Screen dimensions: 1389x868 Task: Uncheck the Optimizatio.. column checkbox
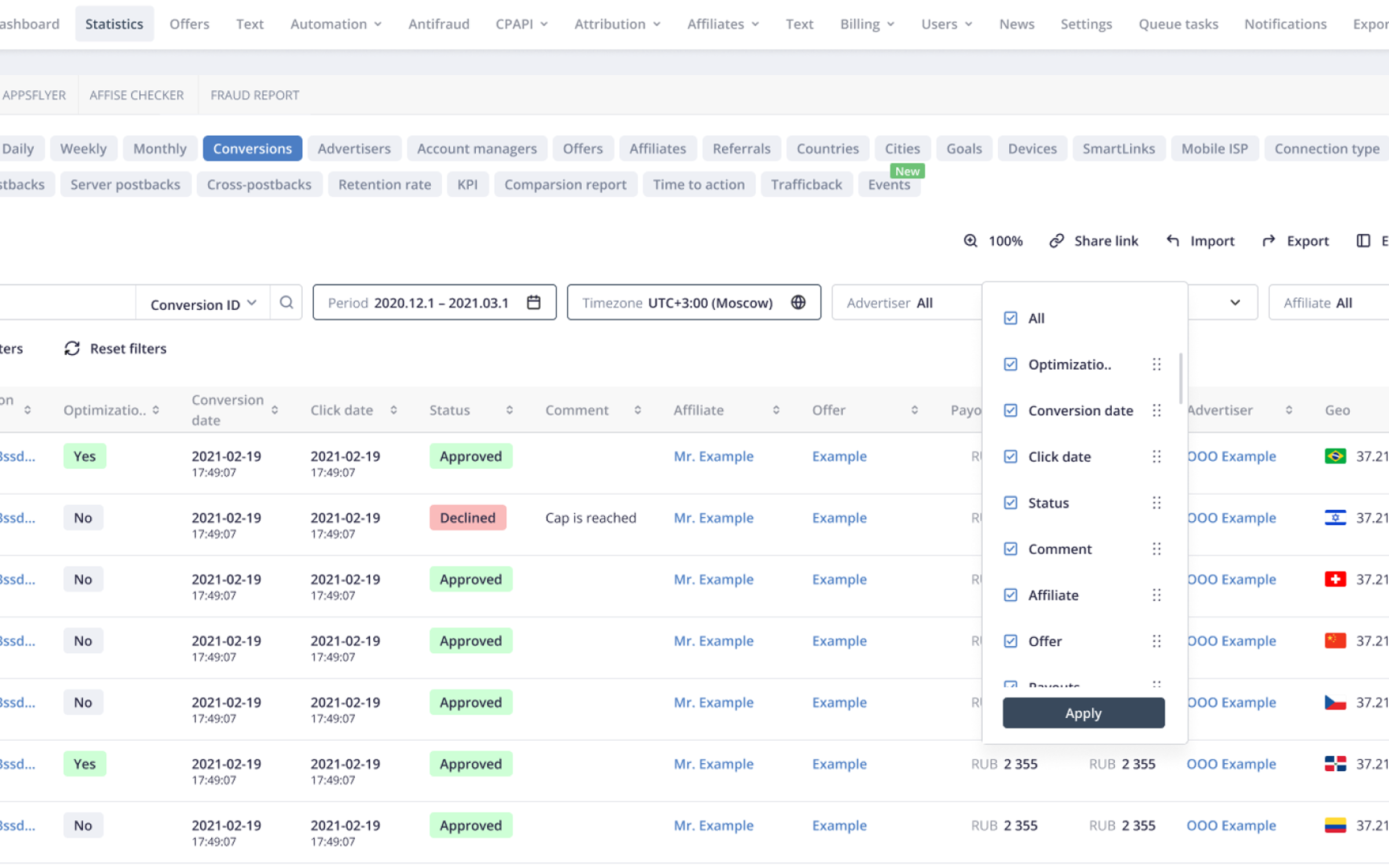coord(1010,364)
